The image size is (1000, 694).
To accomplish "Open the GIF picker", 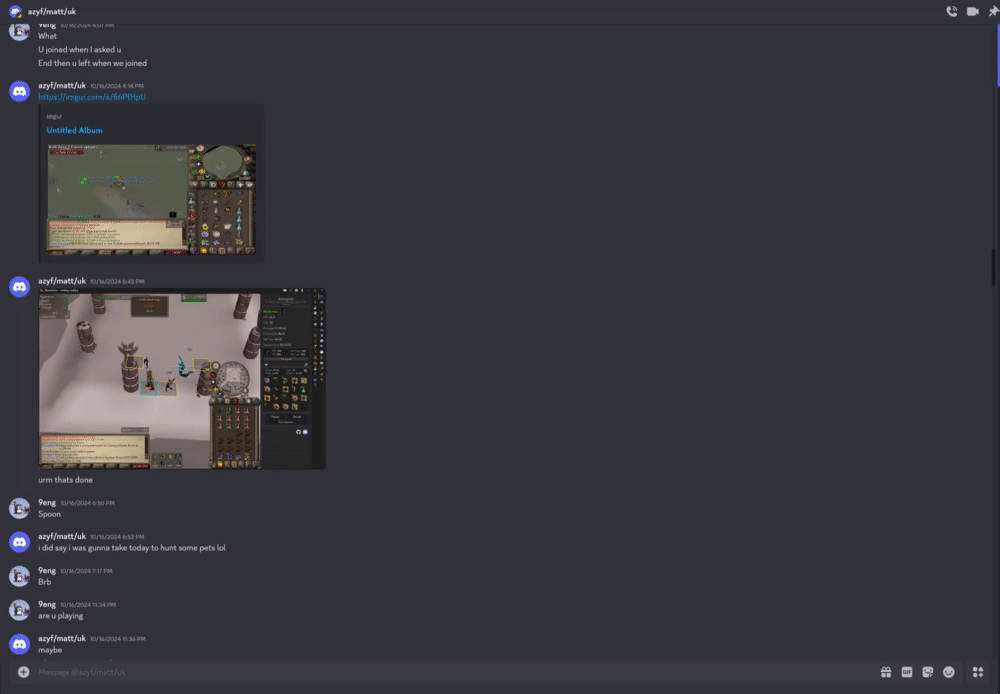I will click(x=907, y=672).
